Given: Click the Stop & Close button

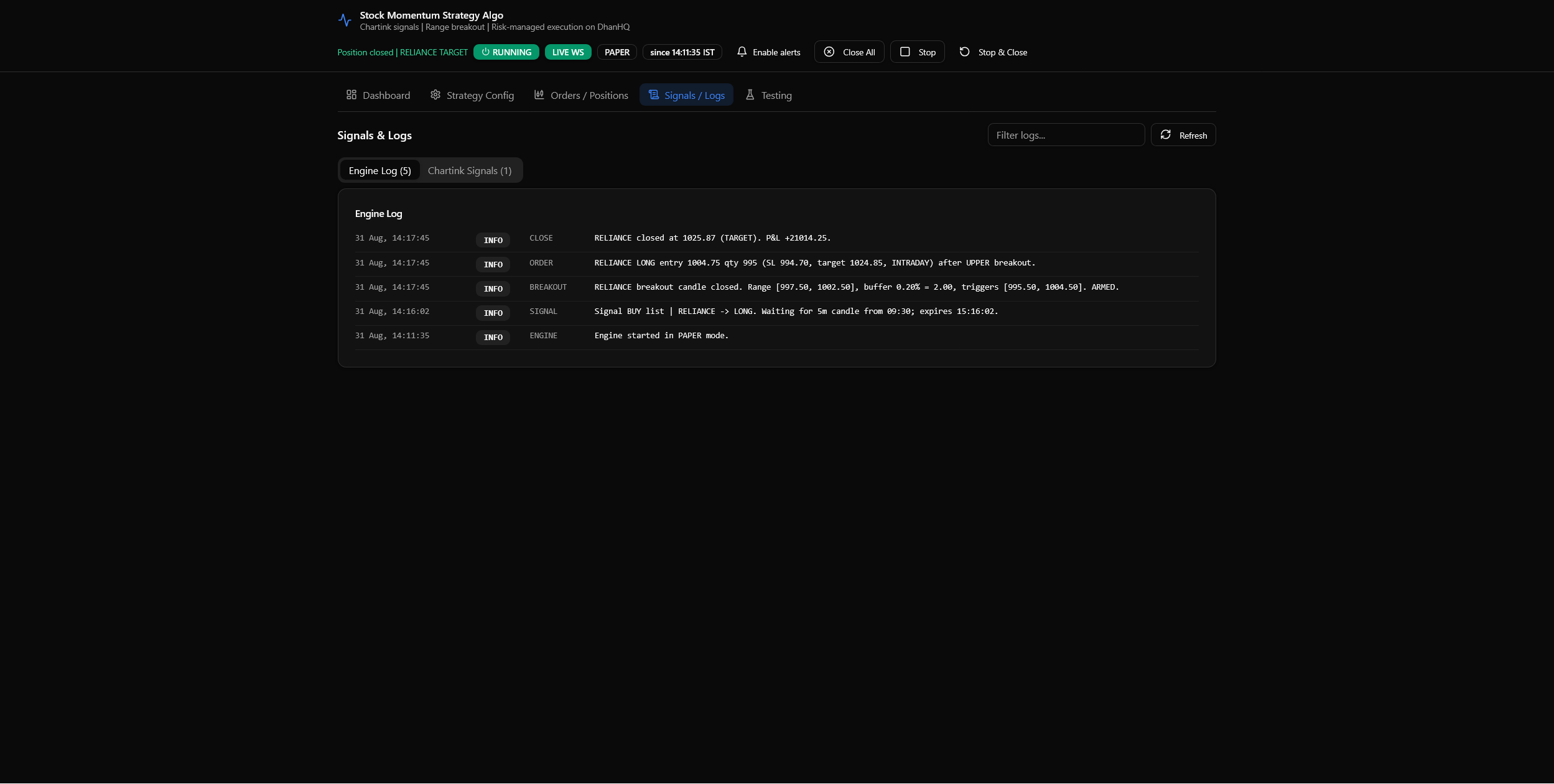Looking at the screenshot, I should (x=993, y=52).
